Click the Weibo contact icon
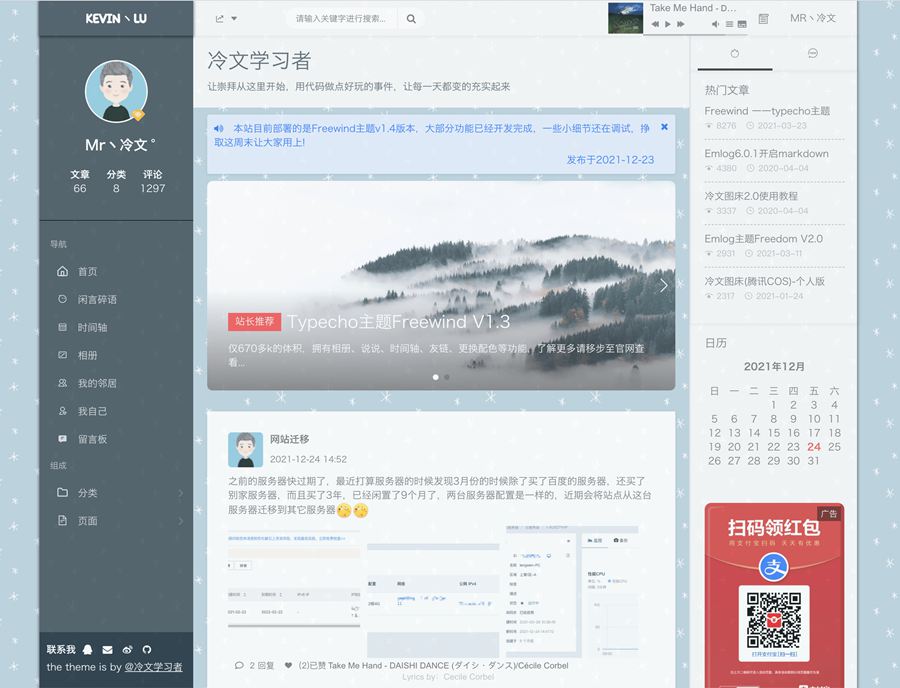 pos(127,650)
